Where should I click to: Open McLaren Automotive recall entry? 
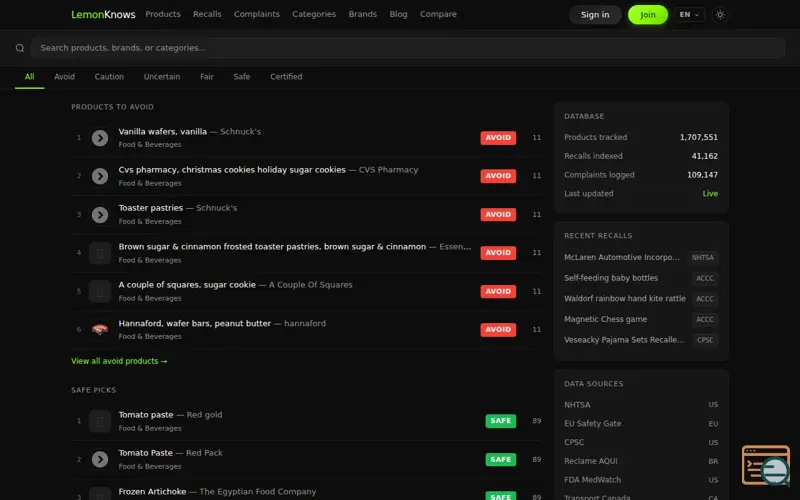coord(622,257)
